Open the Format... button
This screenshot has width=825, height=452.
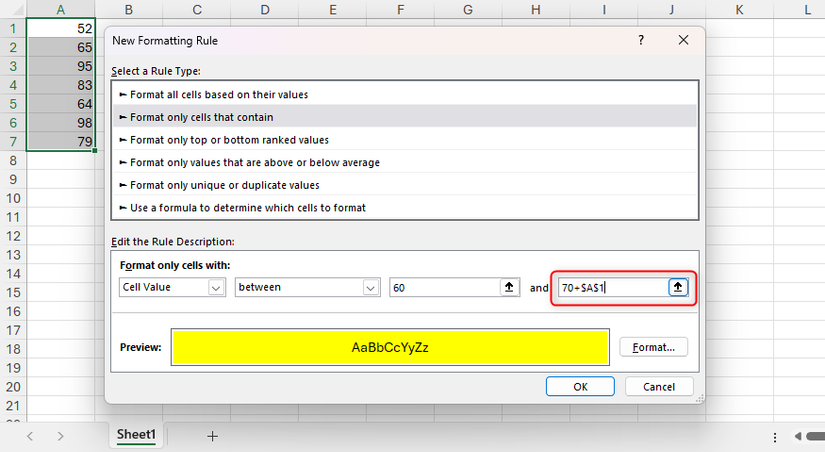[x=653, y=347]
